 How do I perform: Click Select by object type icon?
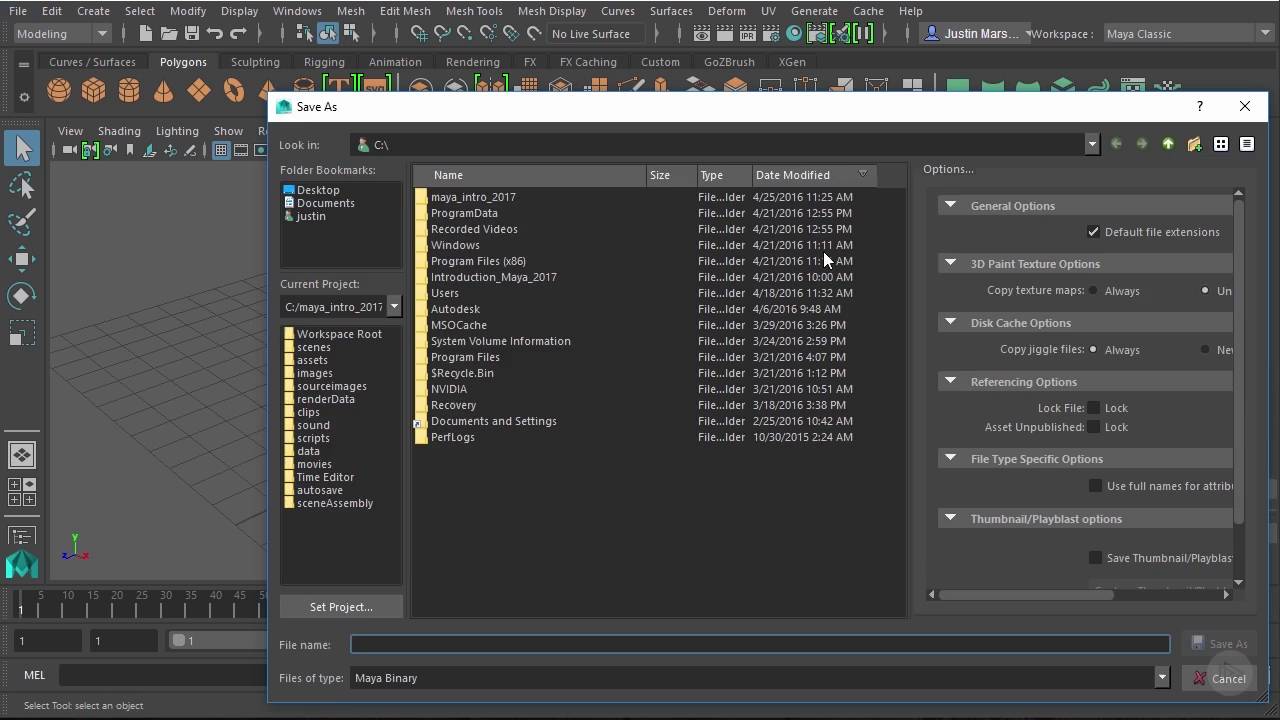click(328, 34)
